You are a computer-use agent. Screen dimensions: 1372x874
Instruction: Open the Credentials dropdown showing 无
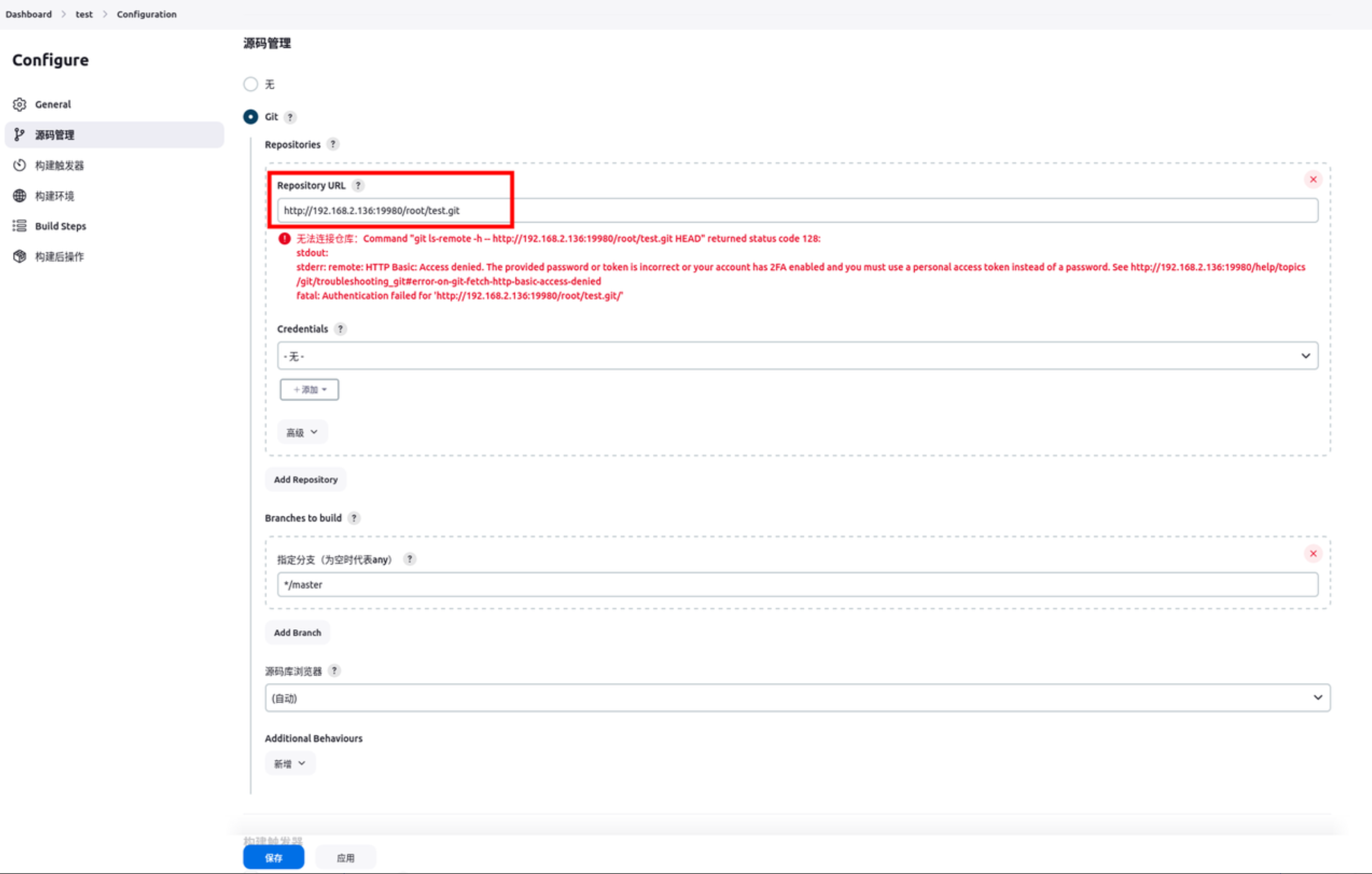pos(797,356)
